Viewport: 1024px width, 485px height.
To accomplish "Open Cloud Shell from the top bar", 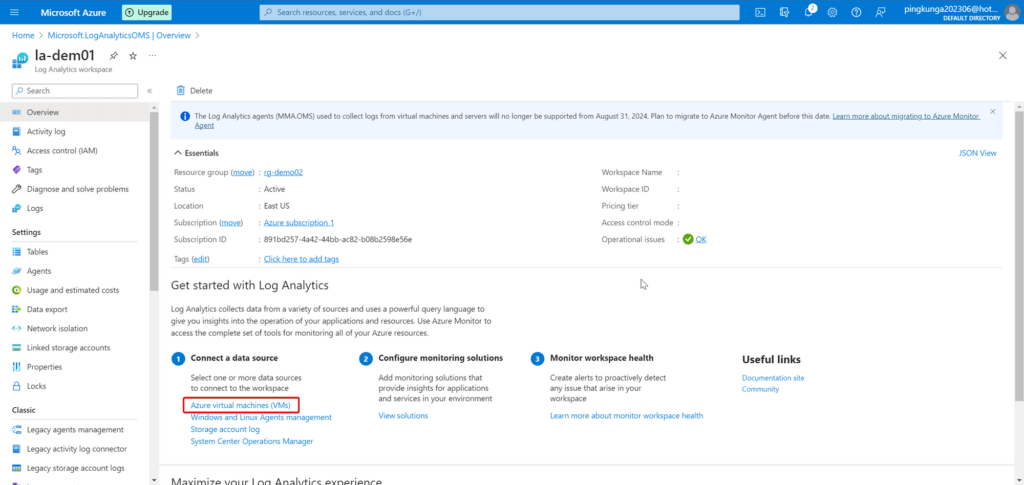I will (760, 12).
